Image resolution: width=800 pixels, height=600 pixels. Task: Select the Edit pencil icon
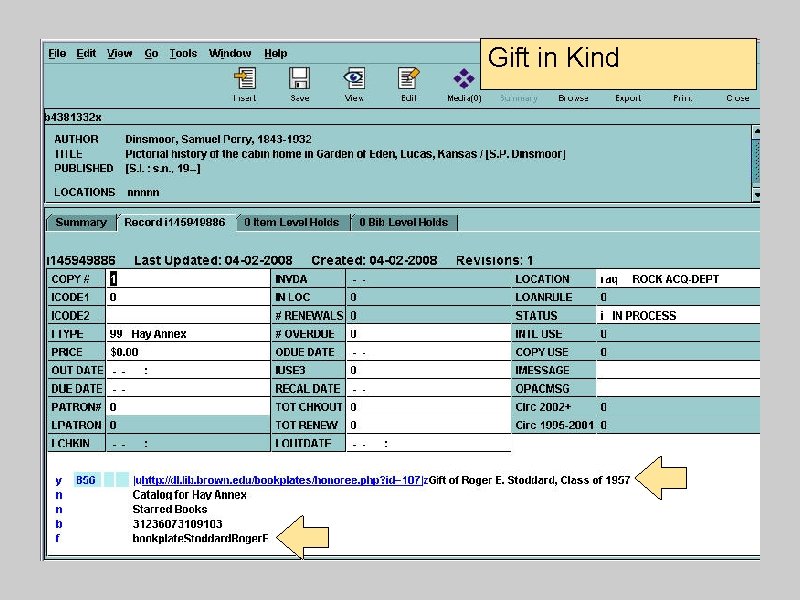click(409, 79)
